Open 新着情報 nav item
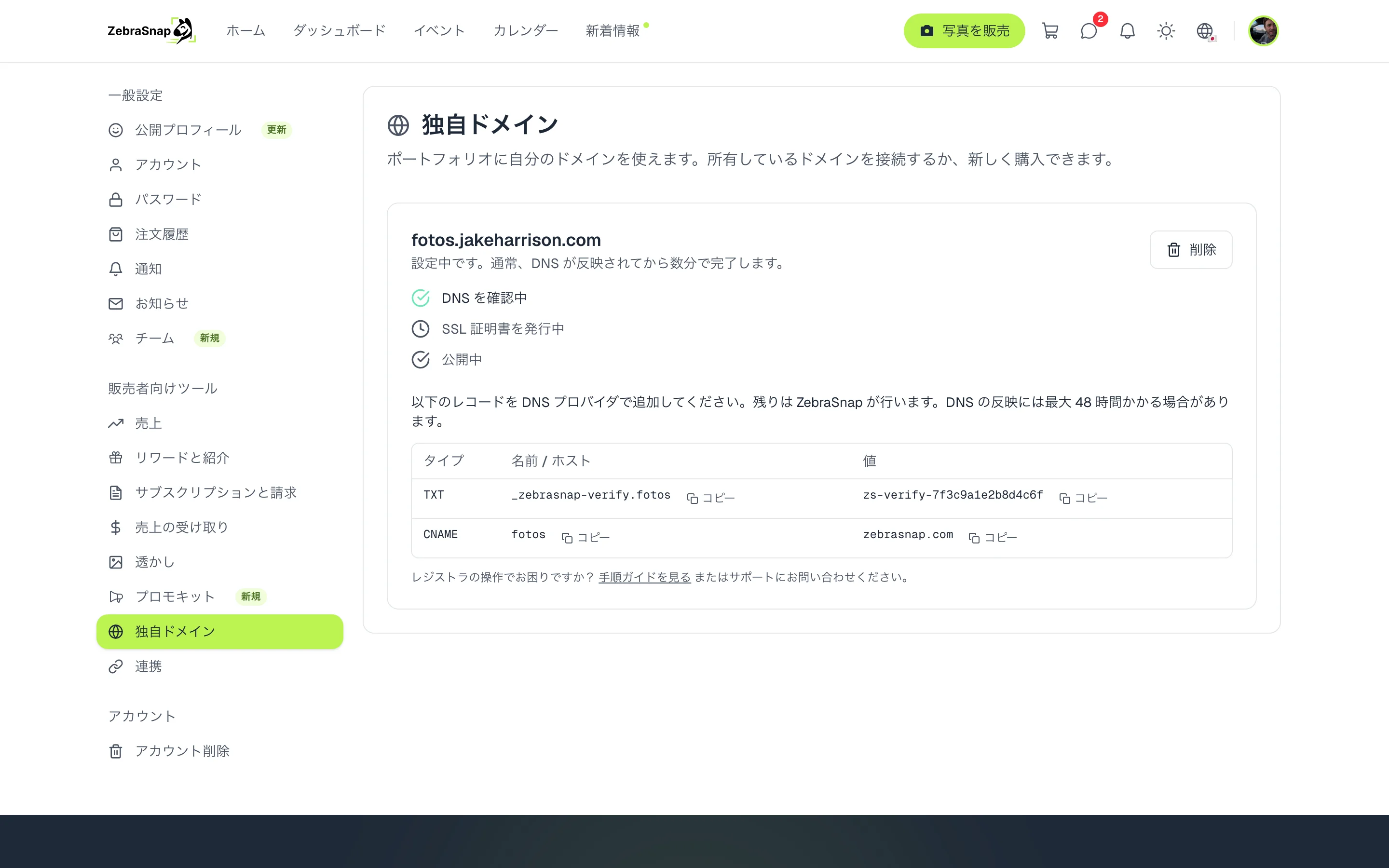This screenshot has height=868, width=1389. [613, 31]
